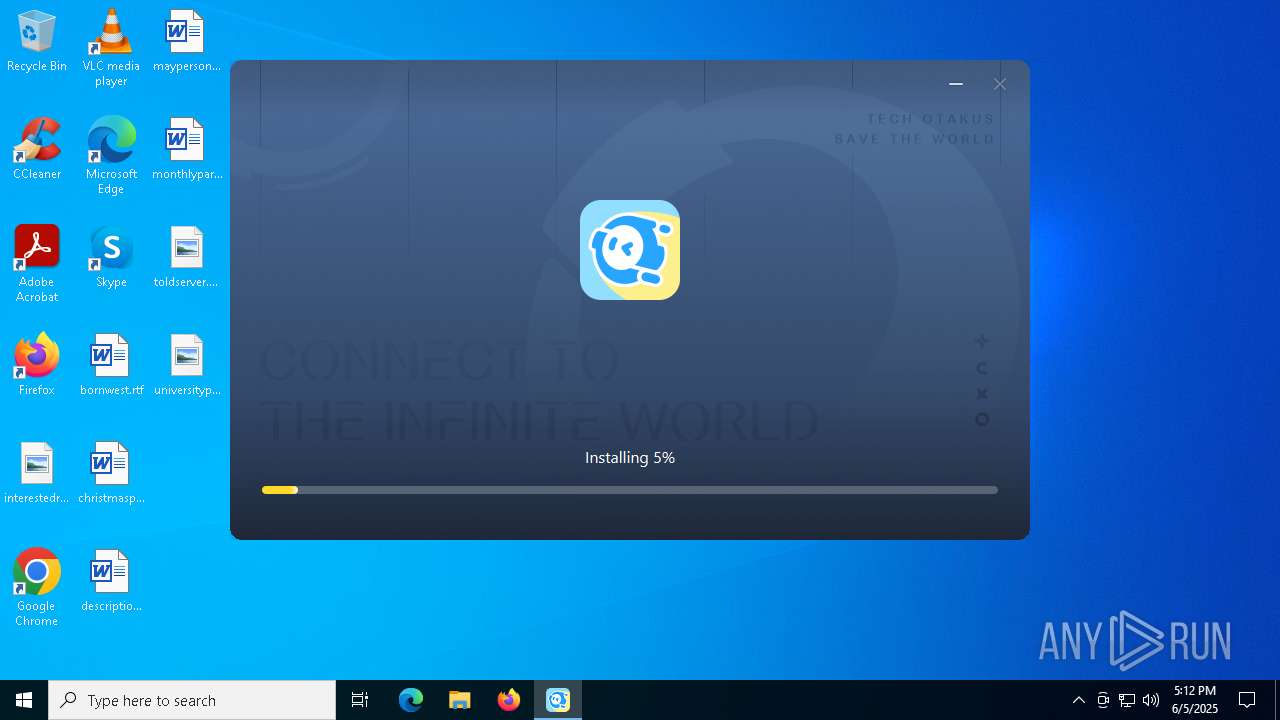This screenshot has width=1280, height=720.
Task: Show hidden system tray icons
Action: pyautogui.click(x=1079, y=700)
